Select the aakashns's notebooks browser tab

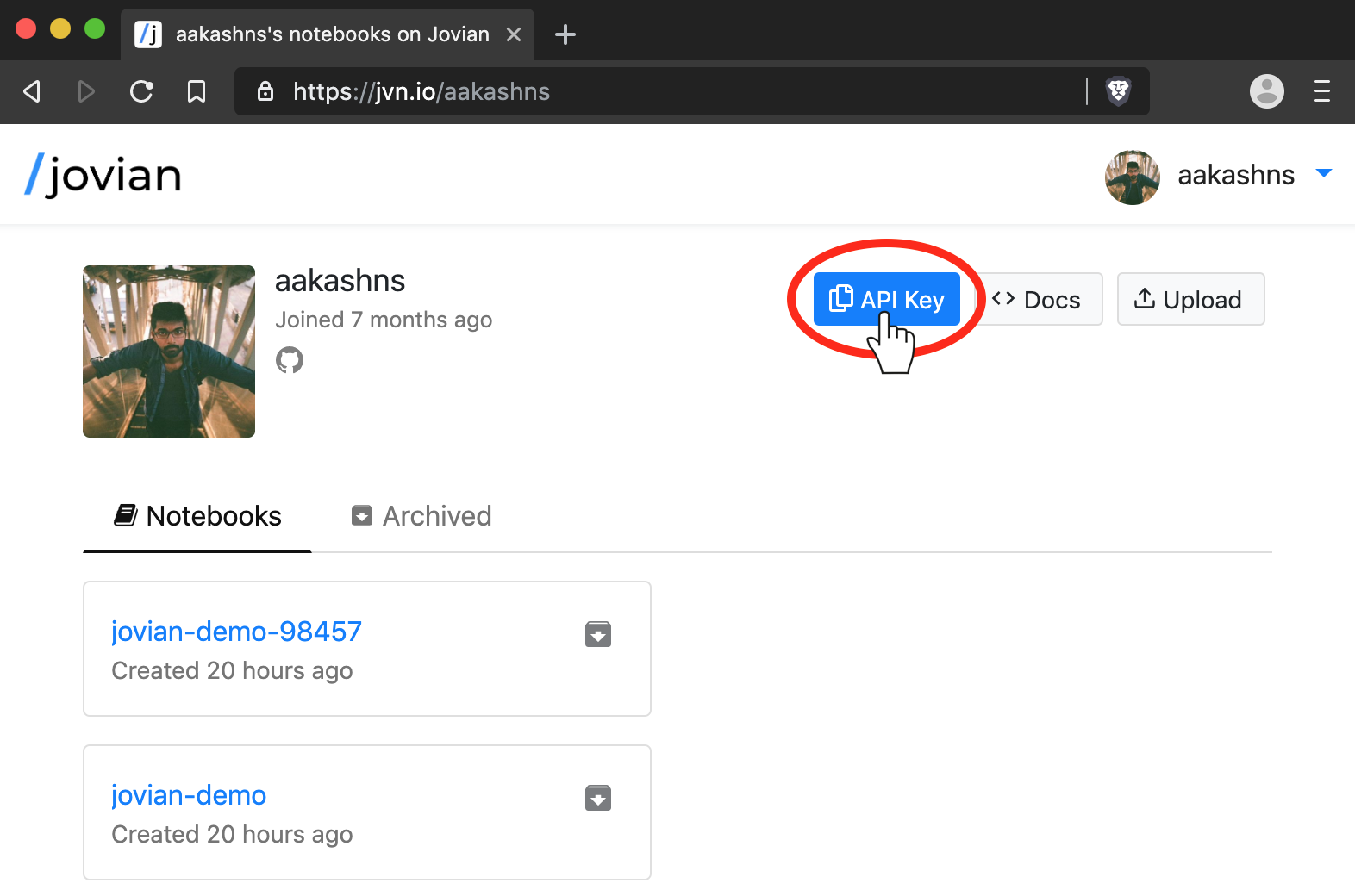(x=328, y=34)
